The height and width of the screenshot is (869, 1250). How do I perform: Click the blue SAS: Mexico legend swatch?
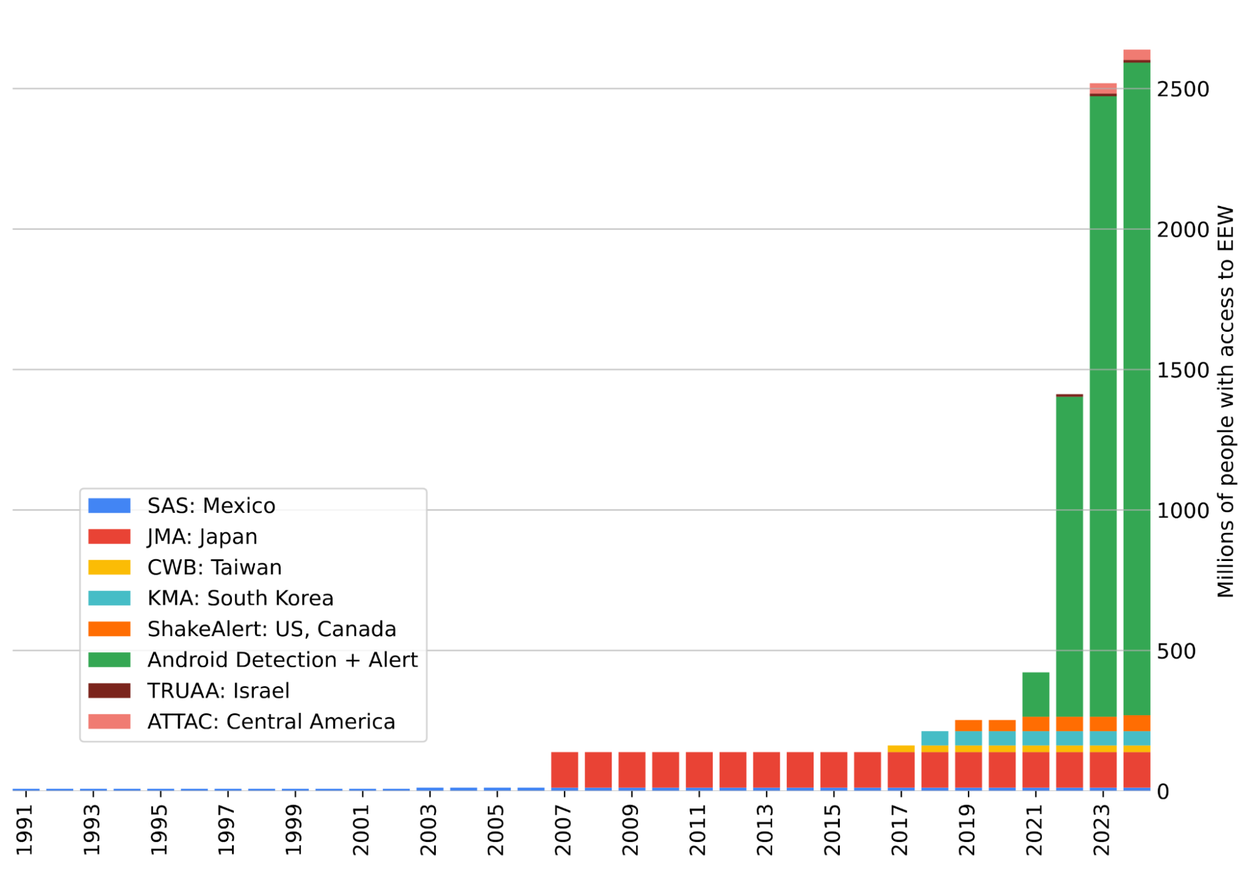(107, 505)
